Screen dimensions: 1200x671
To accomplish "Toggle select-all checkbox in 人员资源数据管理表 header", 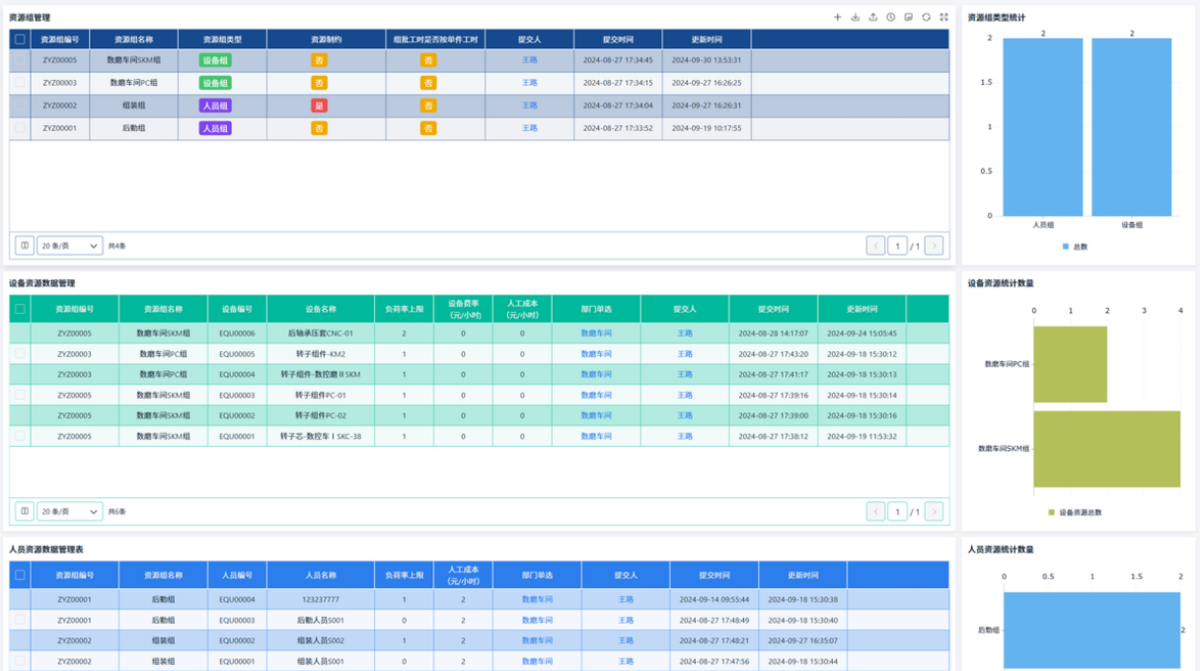I will (x=20, y=575).
